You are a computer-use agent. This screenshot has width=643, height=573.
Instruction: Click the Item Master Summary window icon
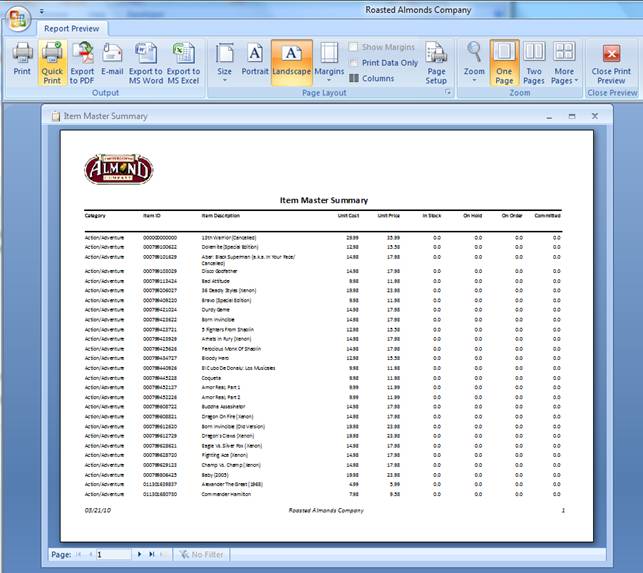(55, 116)
